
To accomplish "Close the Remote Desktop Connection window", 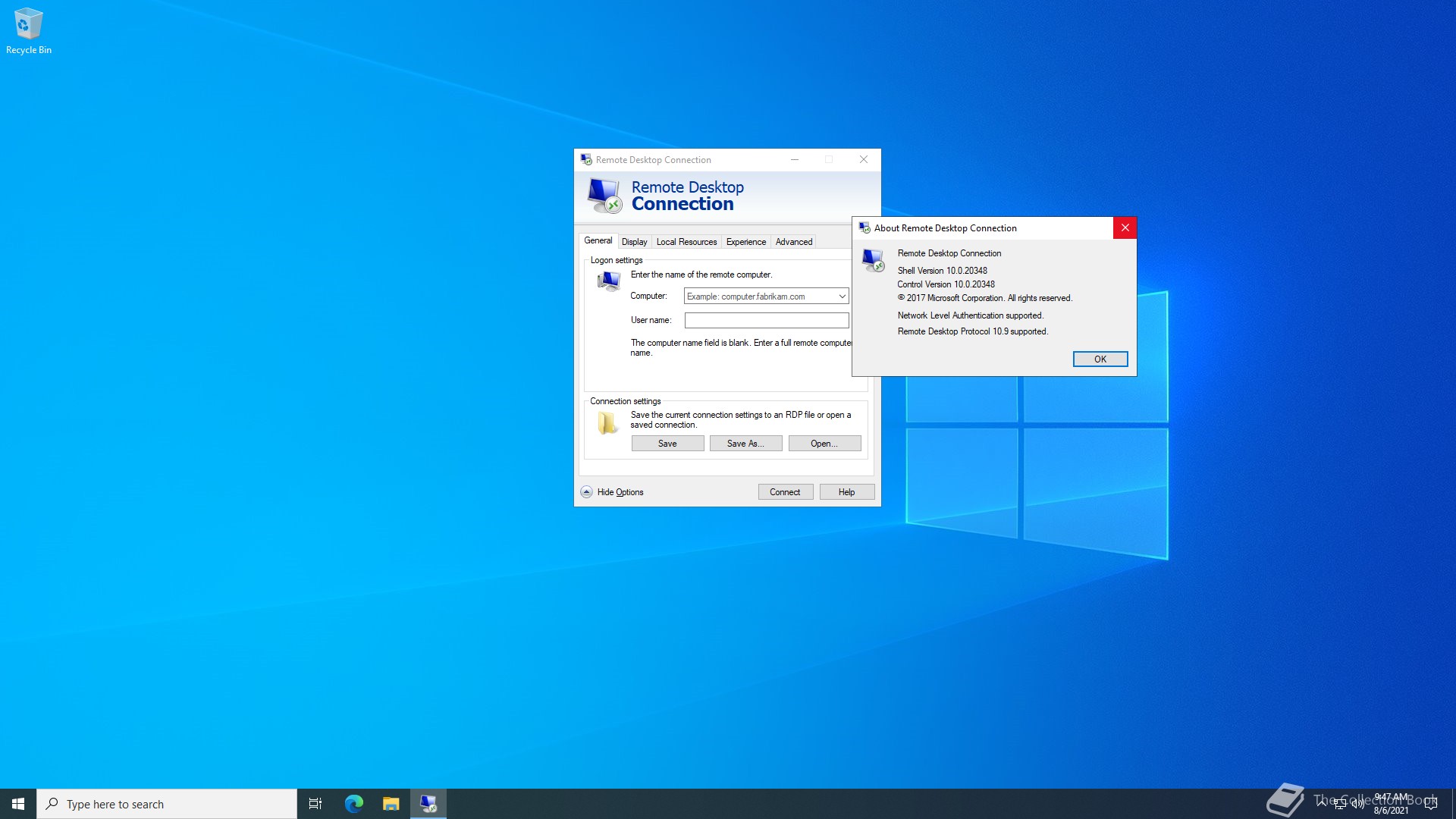I will click(863, 160).
